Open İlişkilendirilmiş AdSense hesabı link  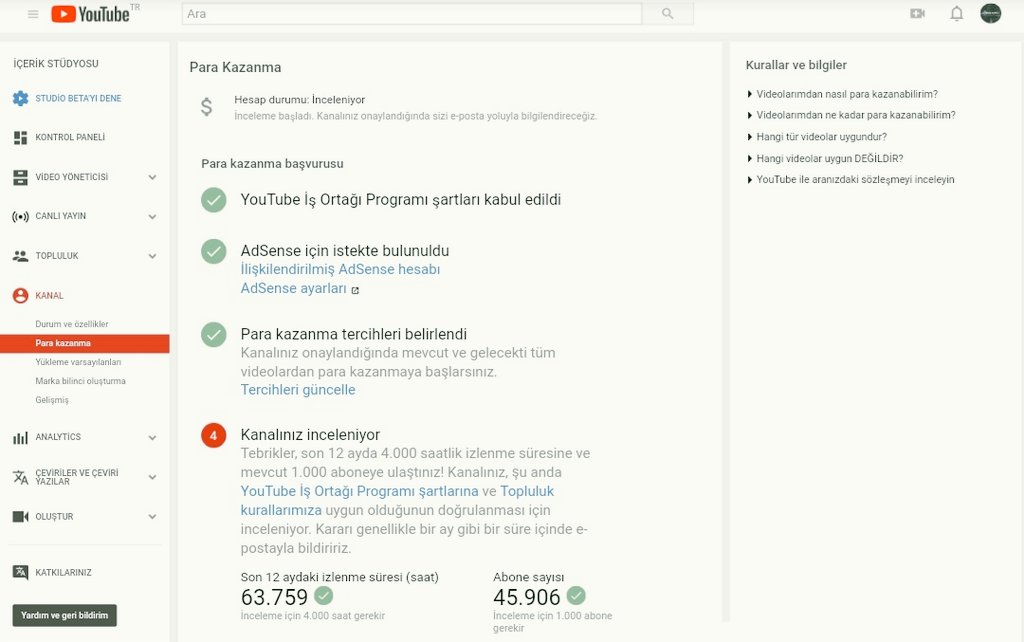click(x=340, y=269)
